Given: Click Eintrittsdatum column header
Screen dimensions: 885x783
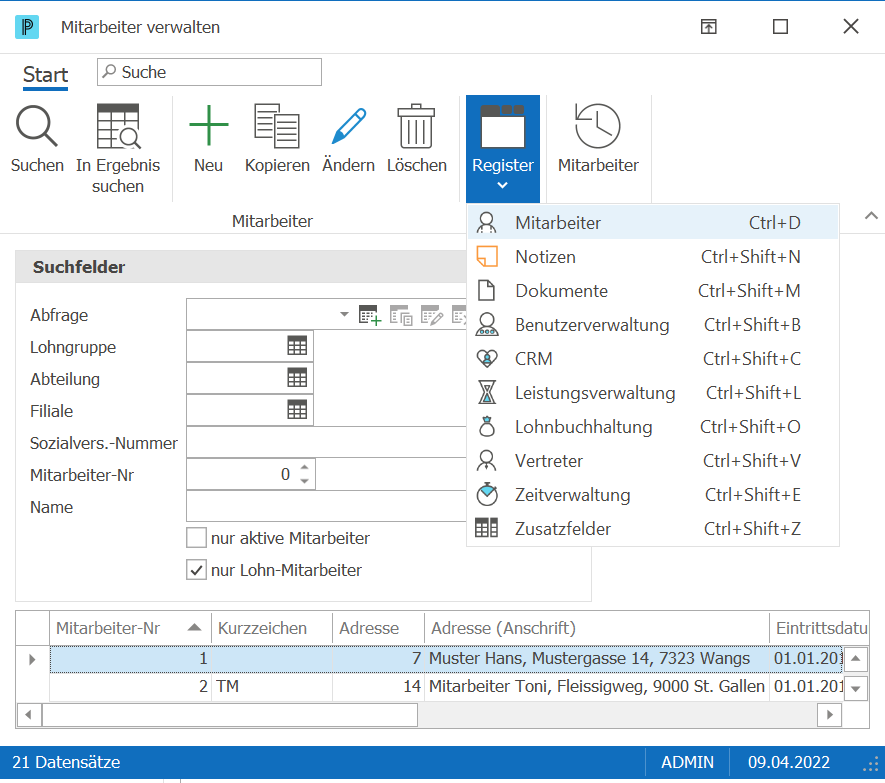Looking at the screenshot, I should tap(819, 628).
